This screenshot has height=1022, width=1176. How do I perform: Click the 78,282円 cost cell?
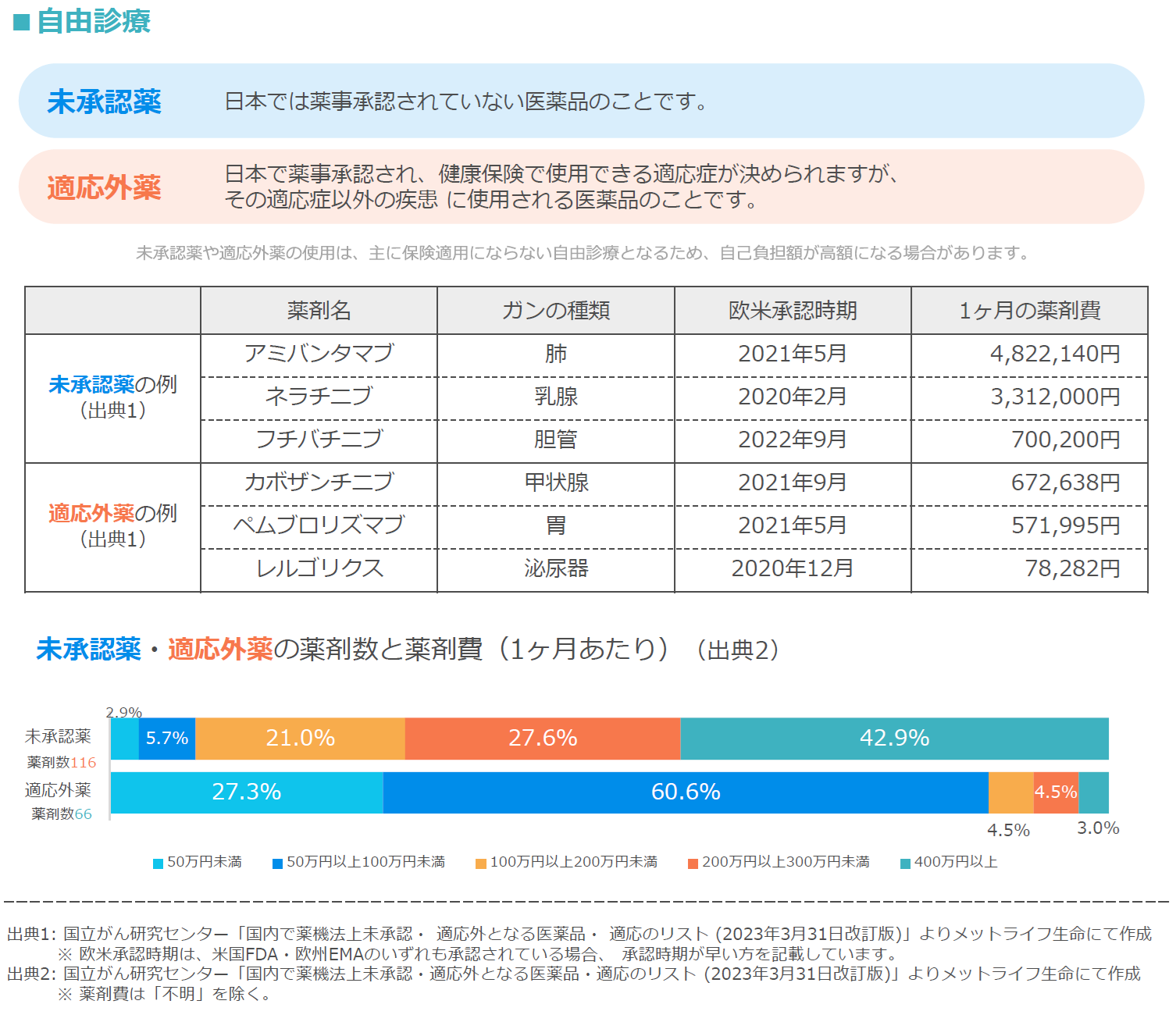(1030, 569)
